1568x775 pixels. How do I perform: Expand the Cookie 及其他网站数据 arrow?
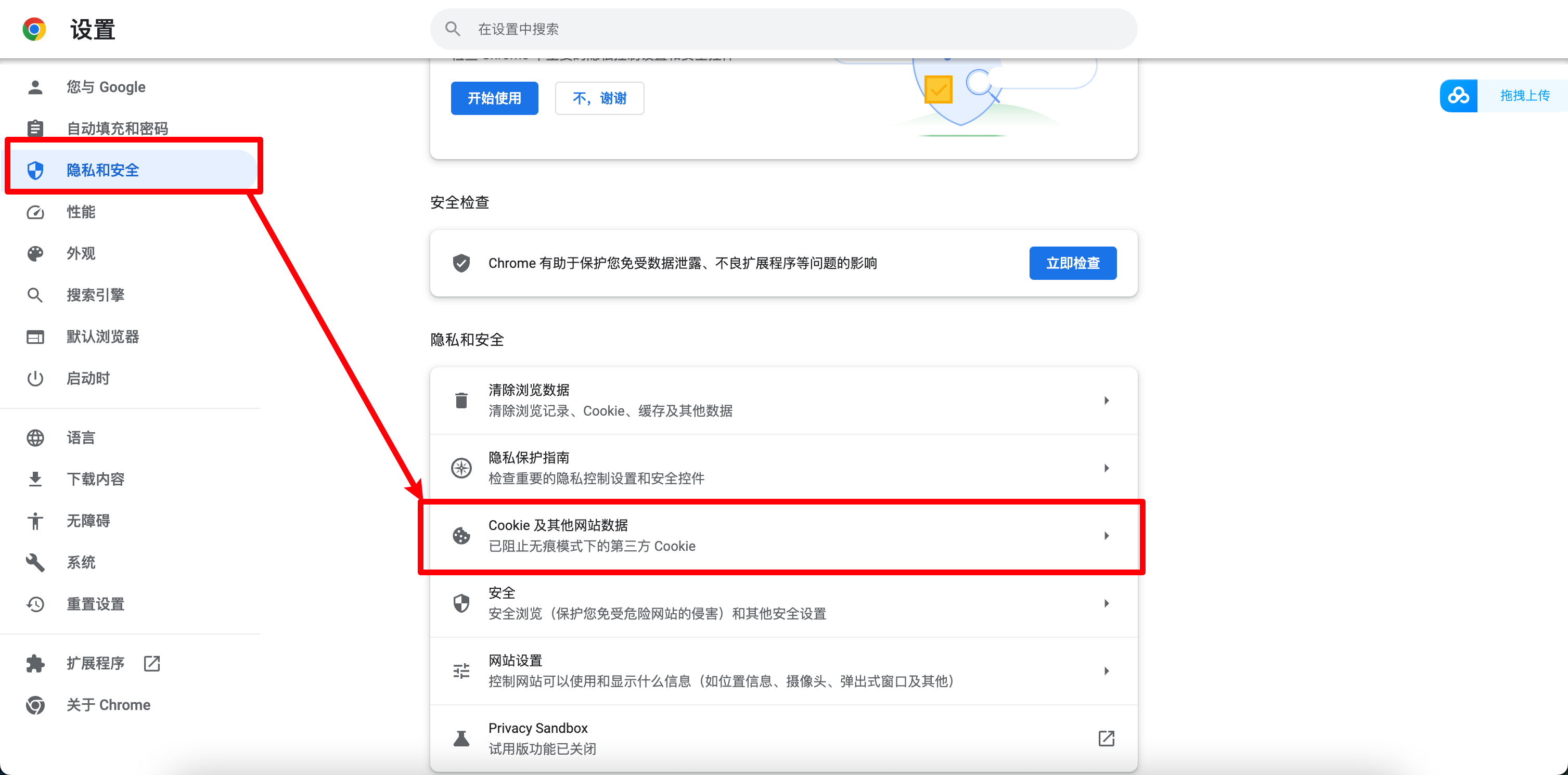[1106, 535]
